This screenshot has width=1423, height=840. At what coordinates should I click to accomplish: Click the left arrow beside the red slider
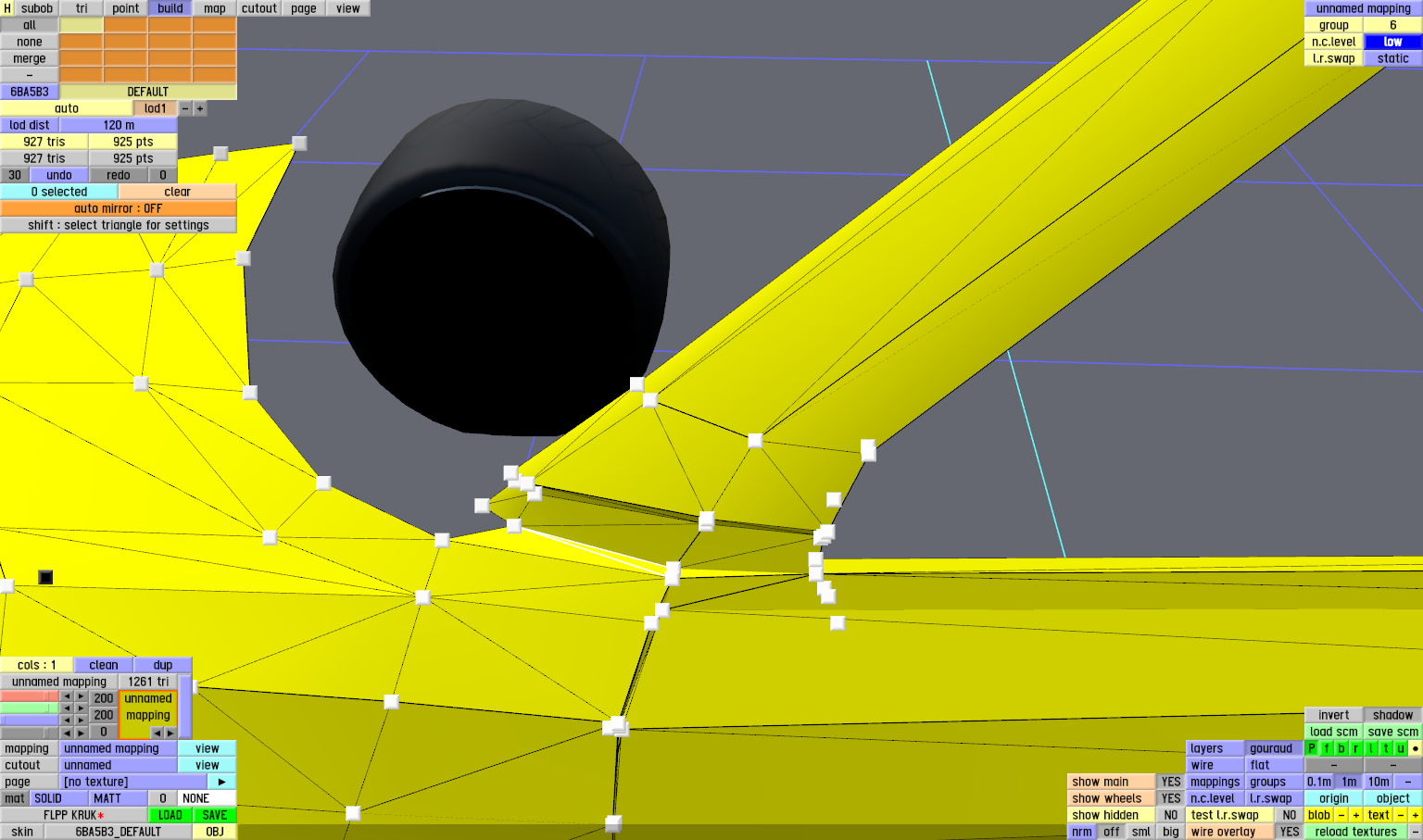pyautogui.click(x=67, y=697)
